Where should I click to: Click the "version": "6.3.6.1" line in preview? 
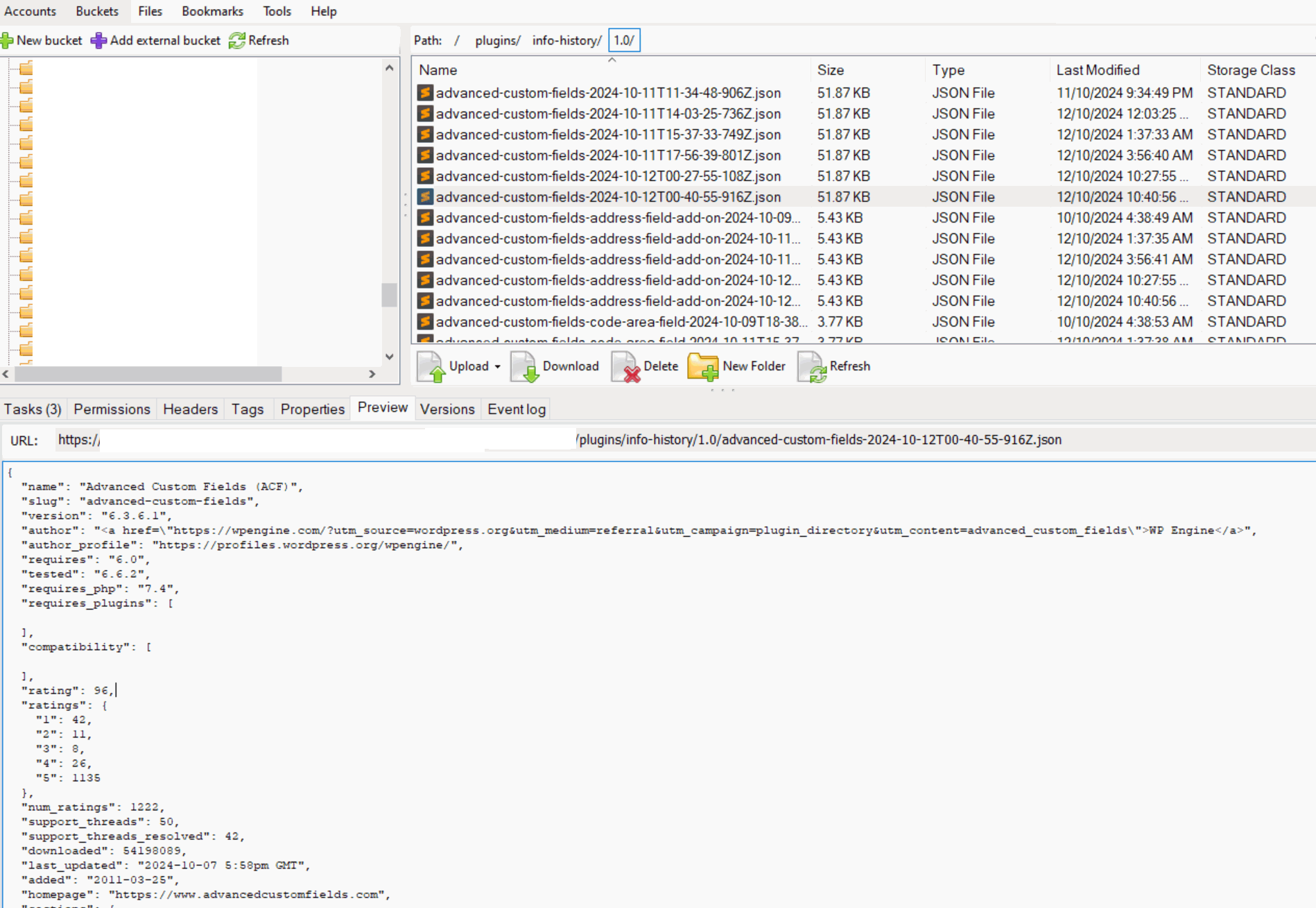96,516
